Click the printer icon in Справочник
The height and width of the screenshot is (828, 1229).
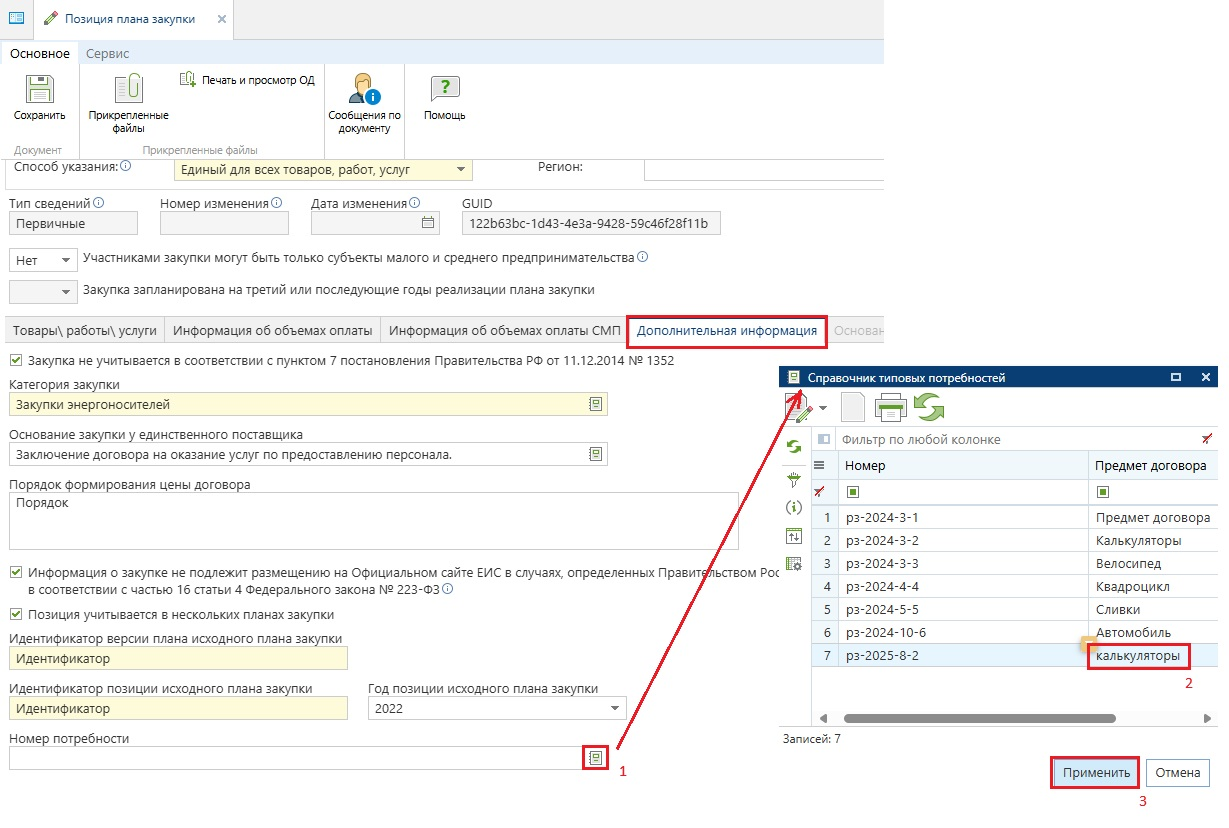click(890, 407)
